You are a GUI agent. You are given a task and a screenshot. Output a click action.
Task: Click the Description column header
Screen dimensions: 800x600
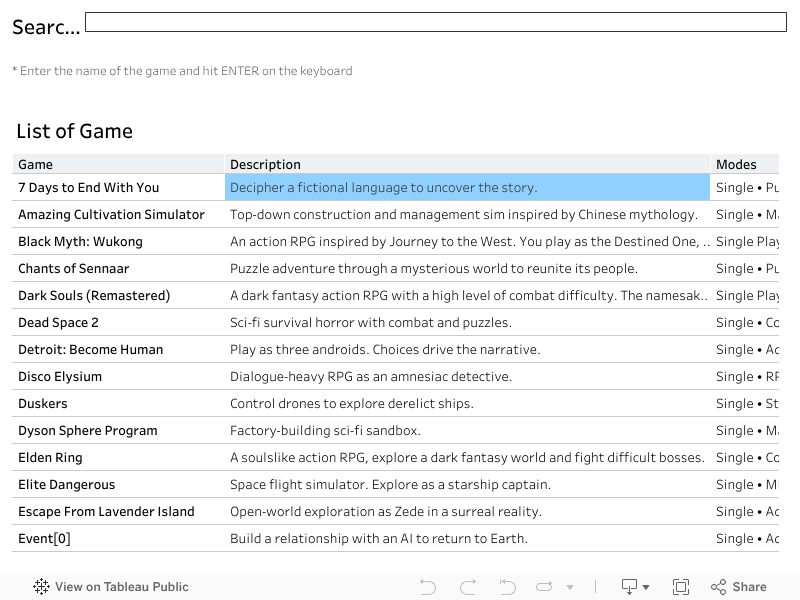pos(265,164)
